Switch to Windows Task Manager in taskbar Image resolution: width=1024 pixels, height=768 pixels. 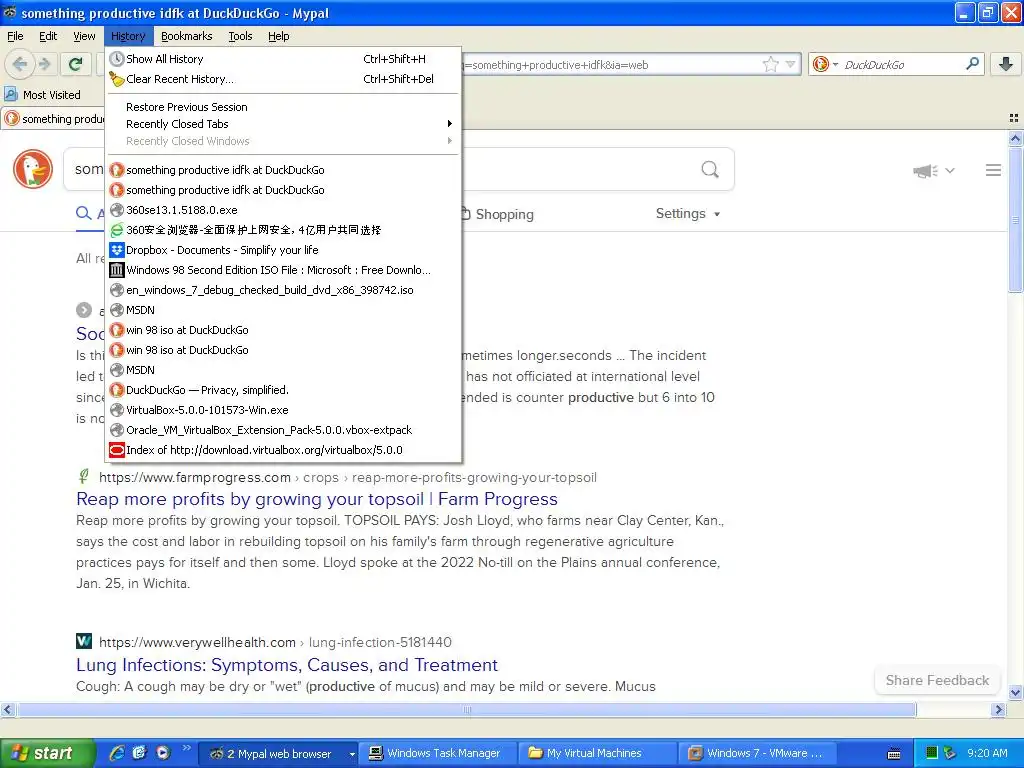pyautogui.click(x=439, y=753)
